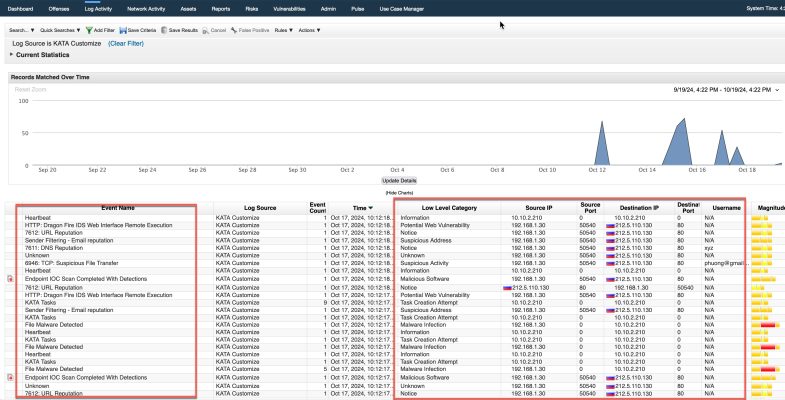Click Reset Zoom on the chart
Screen dimensions: 785x400
coord(31,90)
